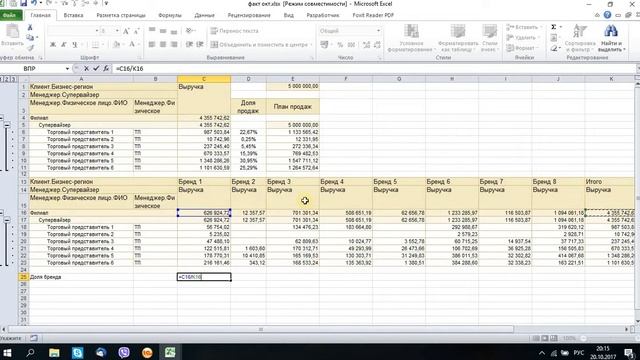Image resolution: width=640 pixels, height=360 pixels.
Task: Click Merge and Center (Объединить и поместить в центре)
Action: pyautogui.click(x=260, y=44)
